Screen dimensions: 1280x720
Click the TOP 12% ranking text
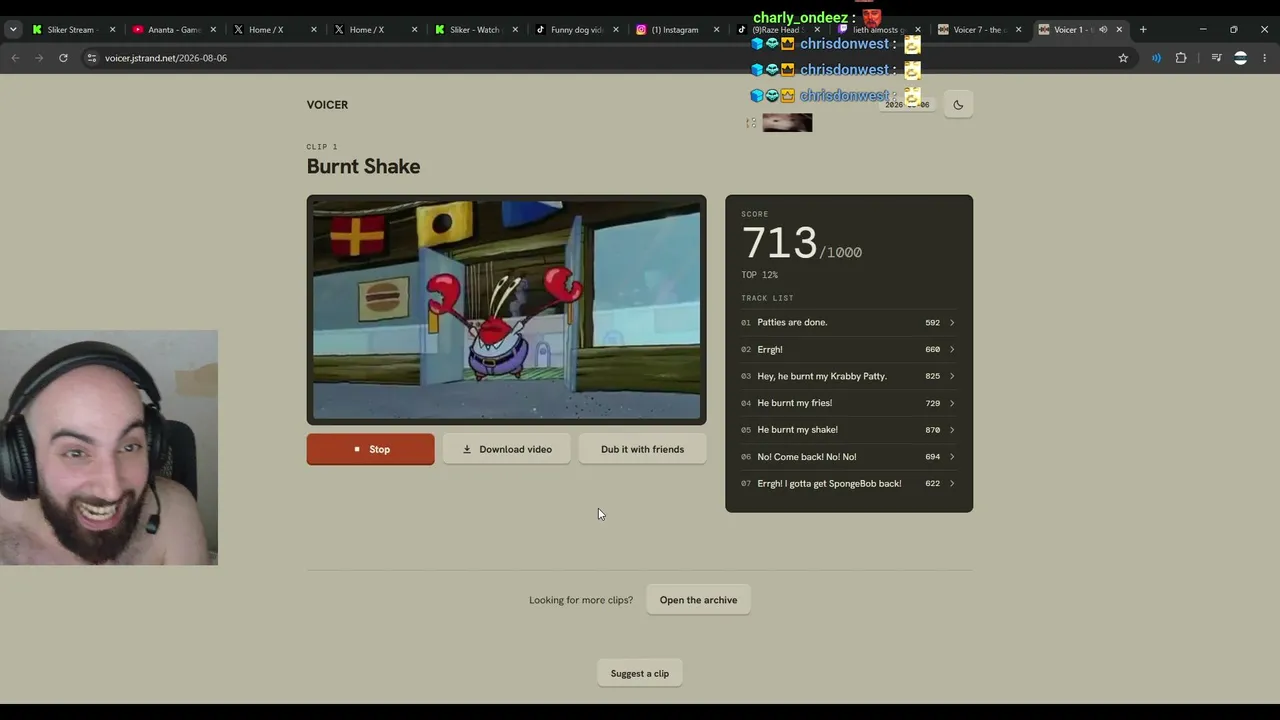759,275
